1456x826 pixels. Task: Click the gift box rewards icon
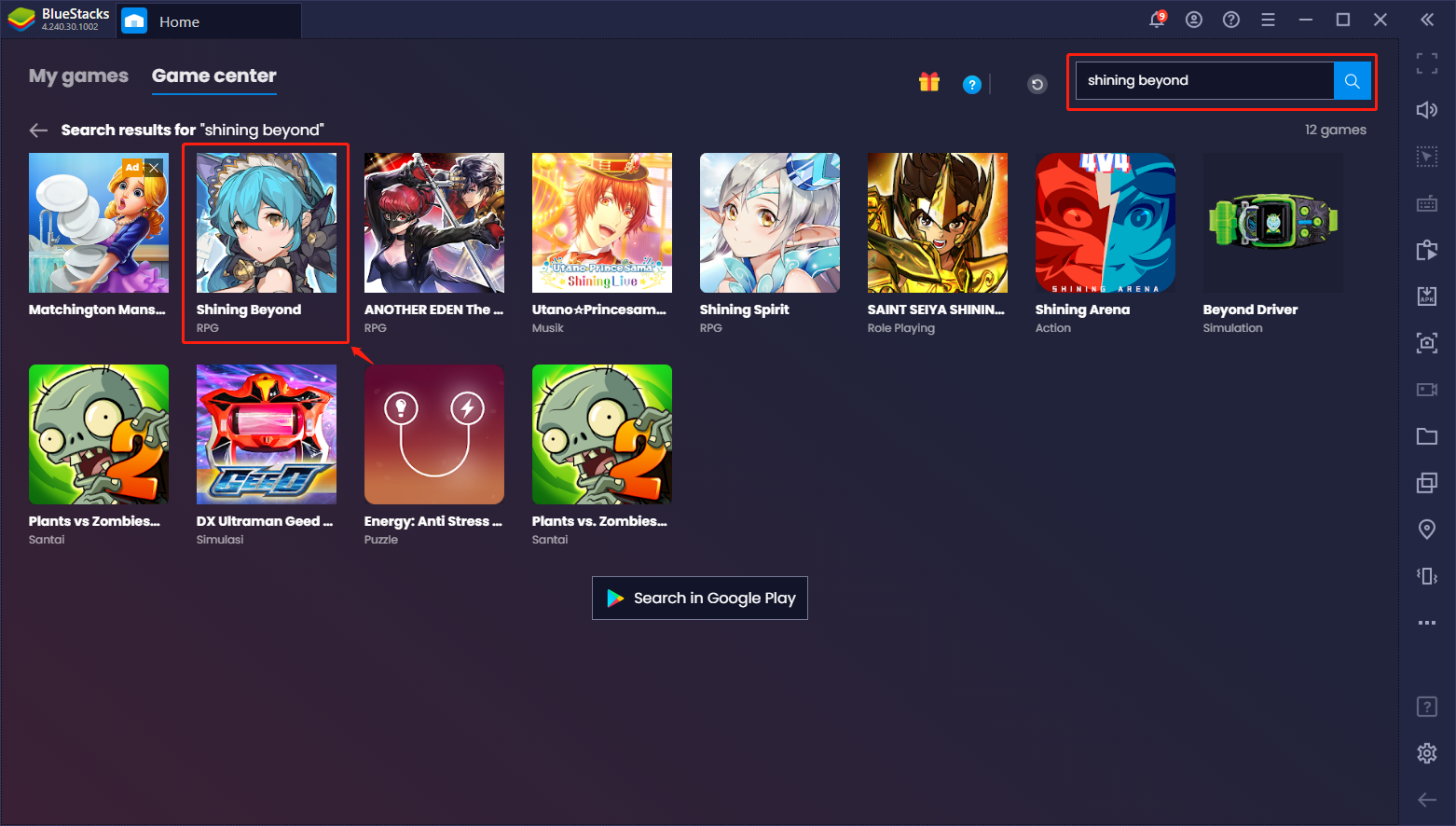coord(929,82)
